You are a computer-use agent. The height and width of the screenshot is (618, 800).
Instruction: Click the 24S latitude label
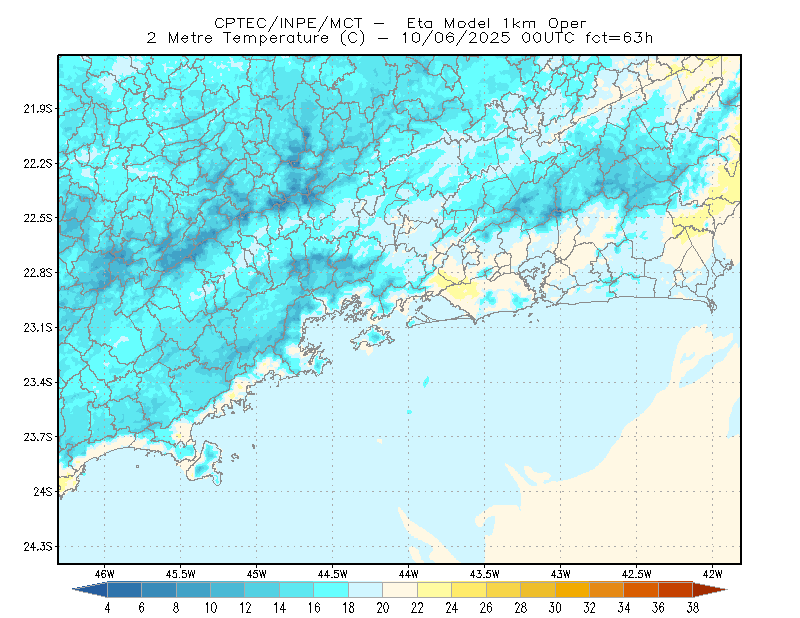pyautogui.click(x=43, y=491)
